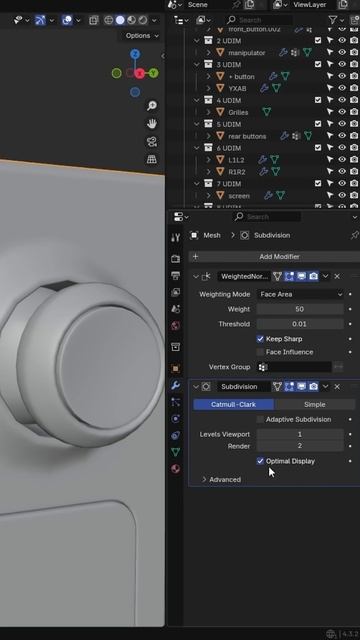The height and width of the screenshot is (640, 360).
Task: Select Catmull-Clark subdivision type
Action: [233, 404]
